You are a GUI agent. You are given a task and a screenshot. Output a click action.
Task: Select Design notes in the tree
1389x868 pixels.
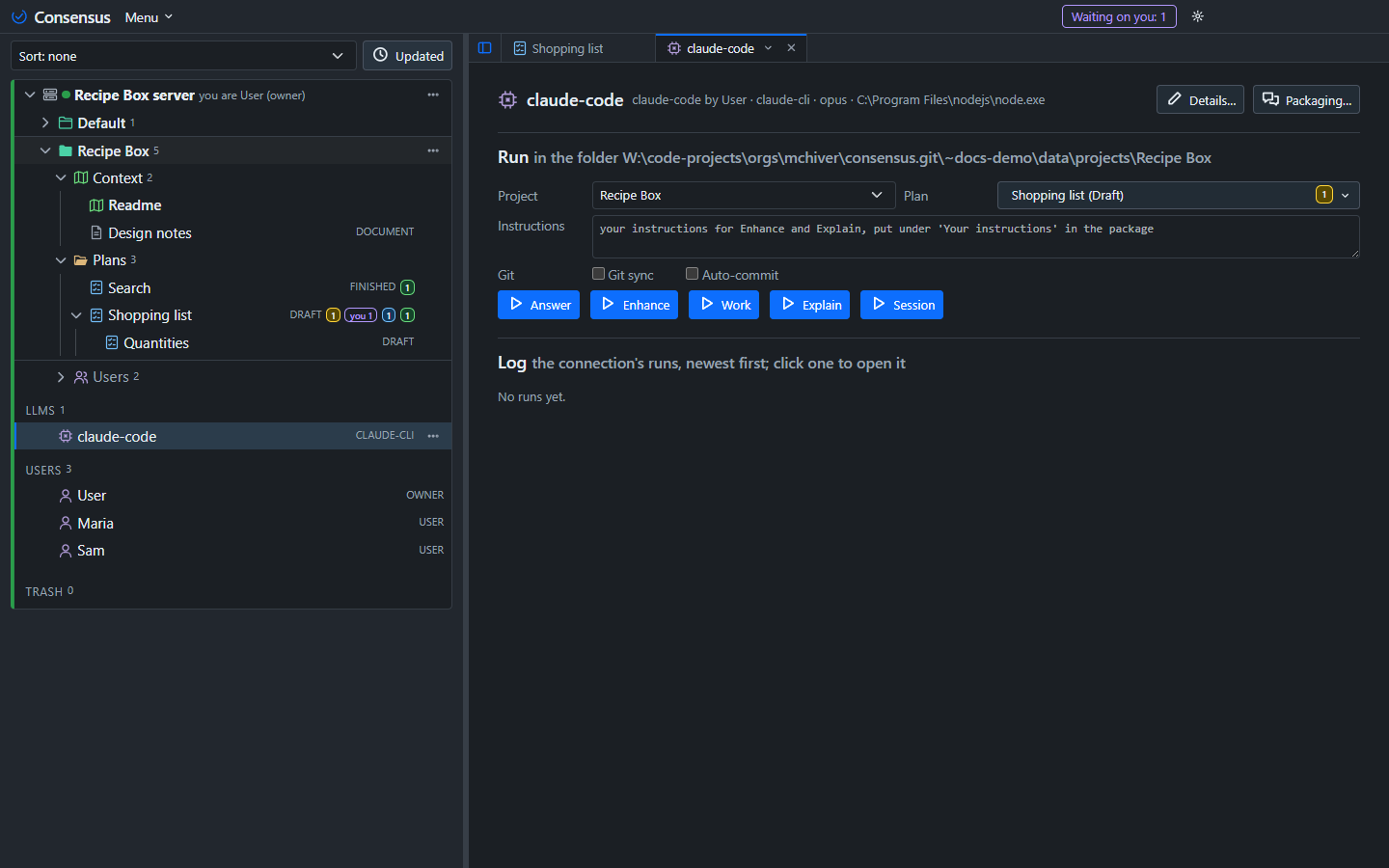(x=150, y=232)
